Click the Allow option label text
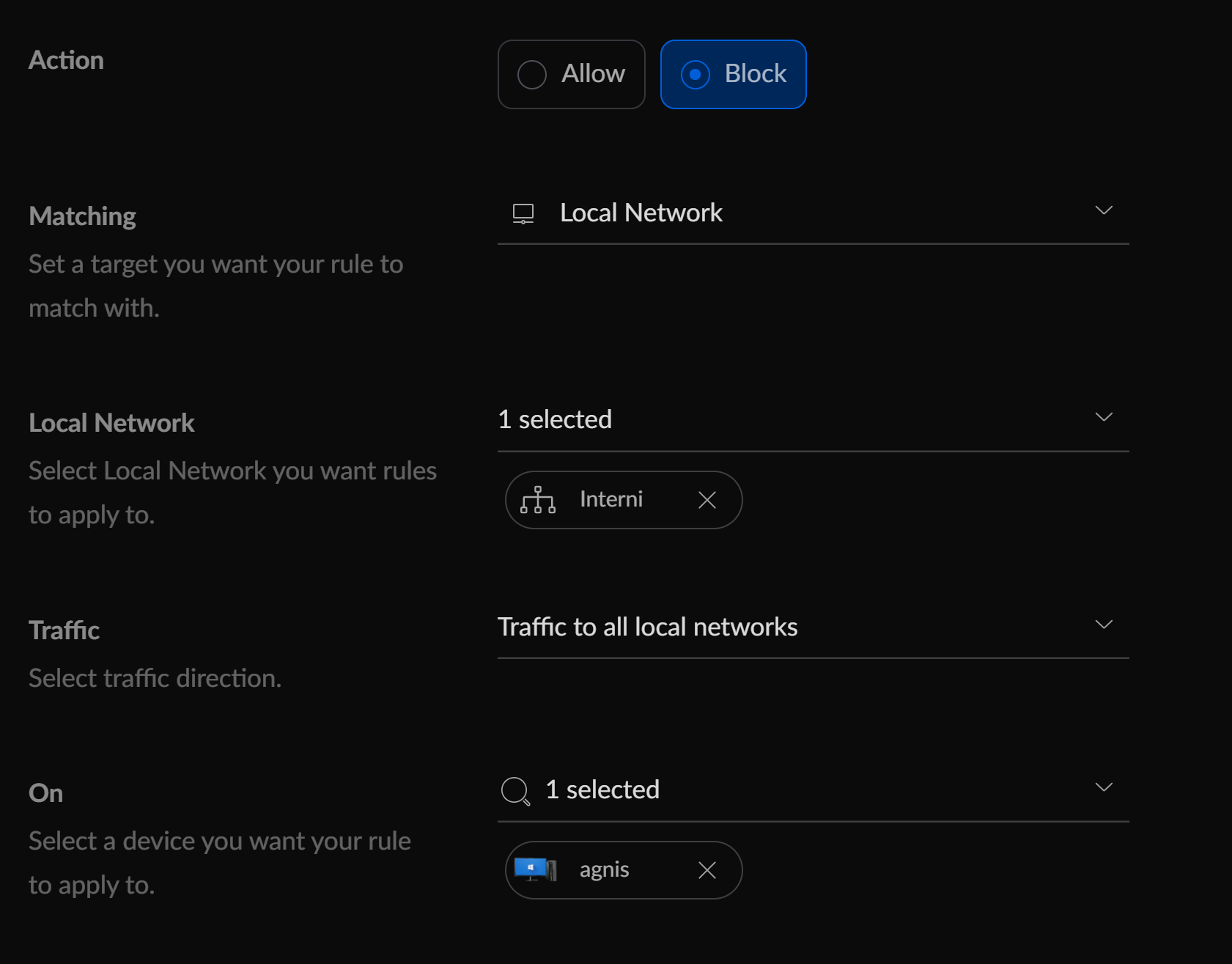The image size is (1232, 964). click(x=593, y=74)
